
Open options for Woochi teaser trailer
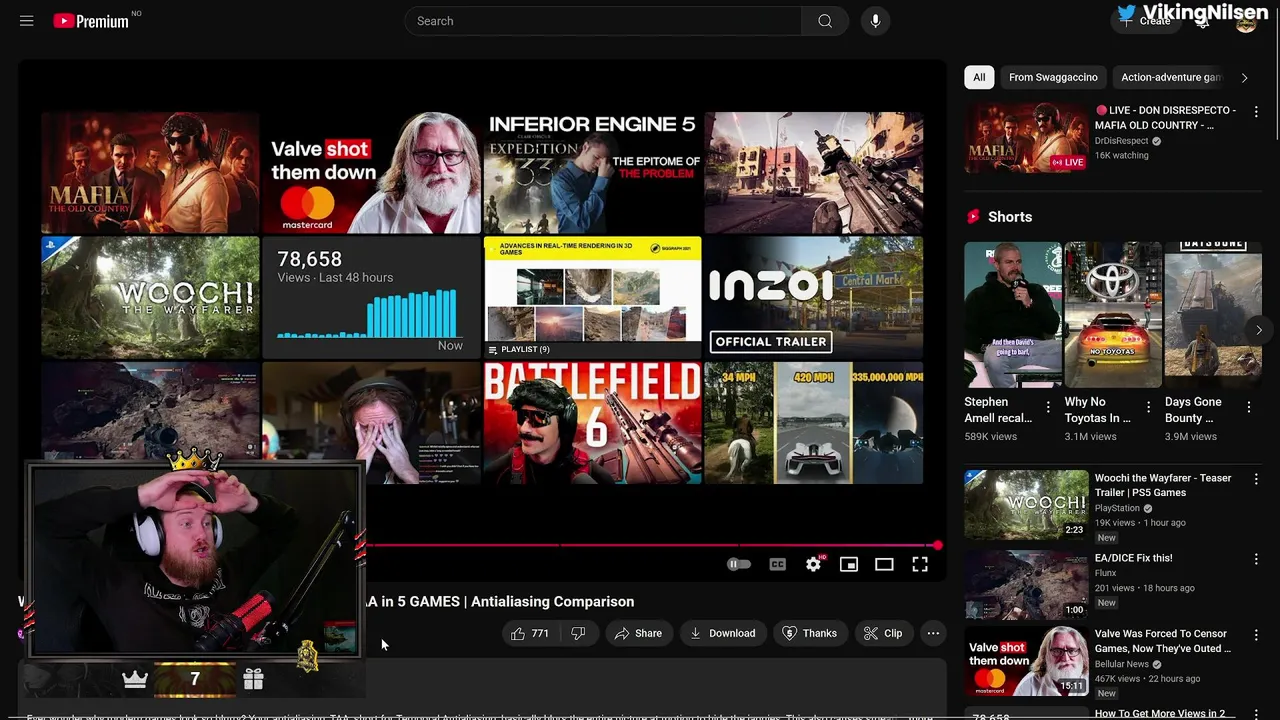(1256, 480)
